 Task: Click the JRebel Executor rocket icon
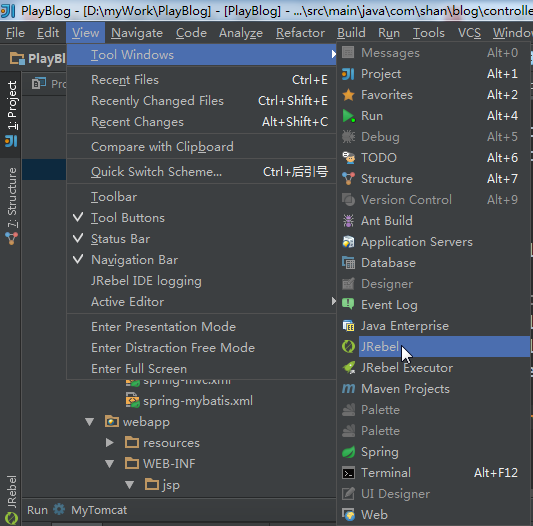(x=348, y=368)
